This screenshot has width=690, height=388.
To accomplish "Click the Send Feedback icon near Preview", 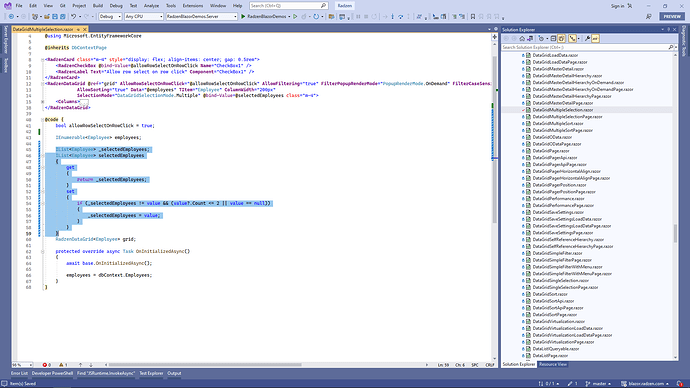I will click(x=649, y=16).
